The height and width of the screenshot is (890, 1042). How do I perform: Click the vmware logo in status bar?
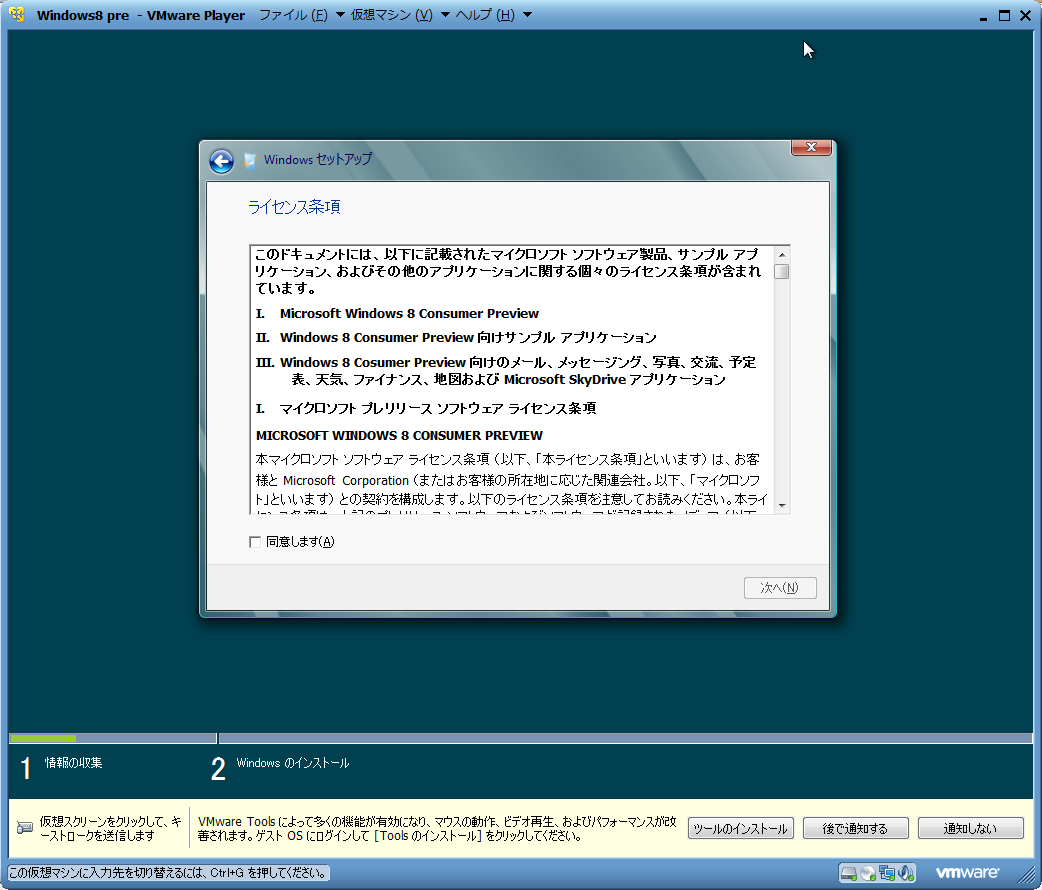967,872
